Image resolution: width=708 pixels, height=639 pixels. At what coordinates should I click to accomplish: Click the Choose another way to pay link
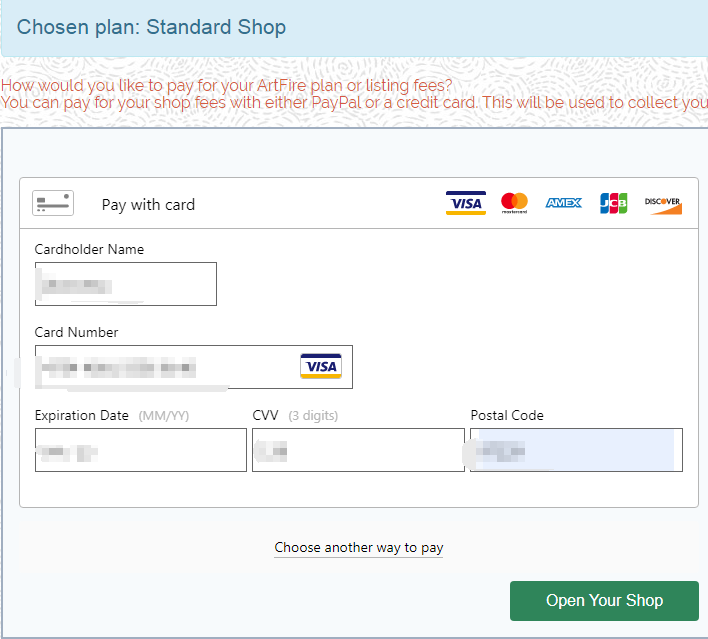click(359, 548)
